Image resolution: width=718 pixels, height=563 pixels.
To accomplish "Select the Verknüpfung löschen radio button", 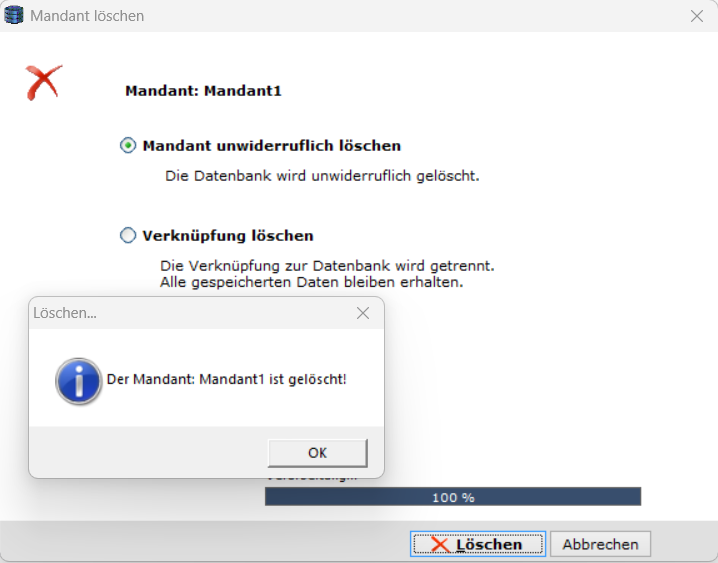I will click(x=128, y=235).
